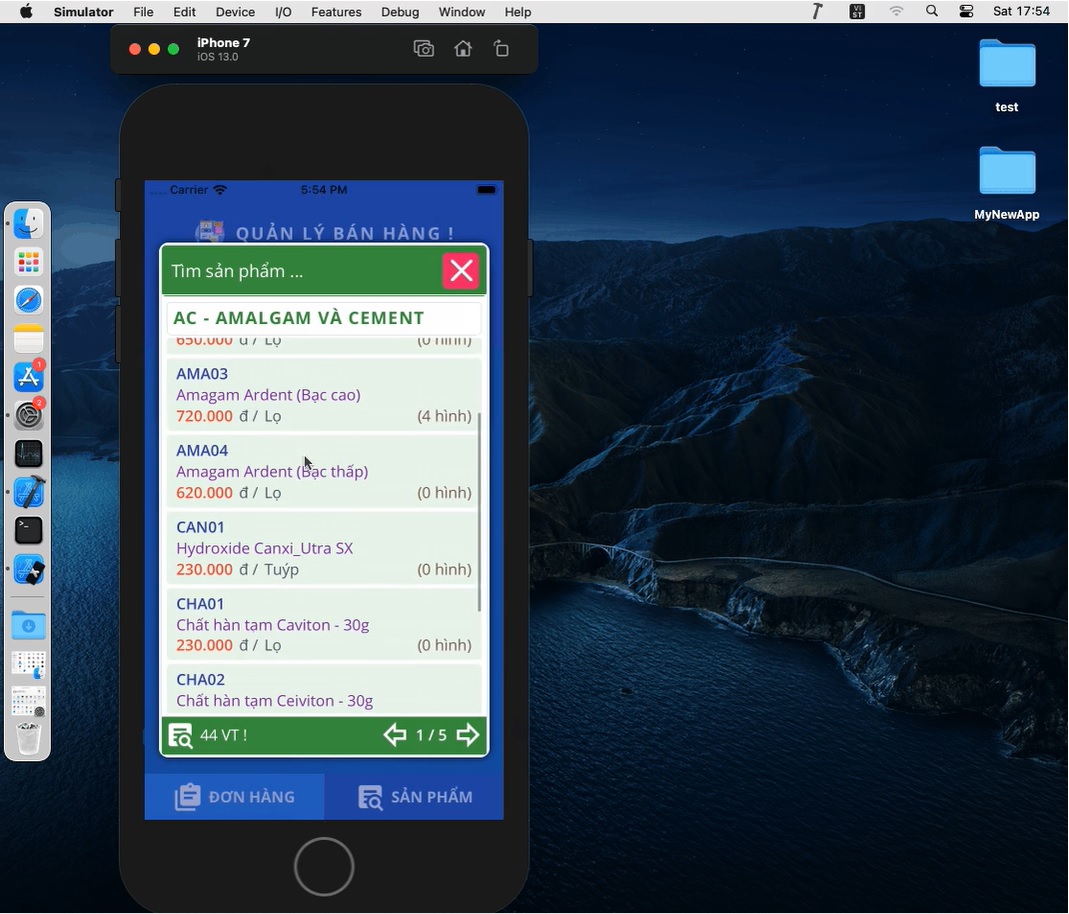Expand the AC - AMALGAM VÀ CEMENT category
This screenshot has width=1069, height=914.
click(x=323, y=318)
